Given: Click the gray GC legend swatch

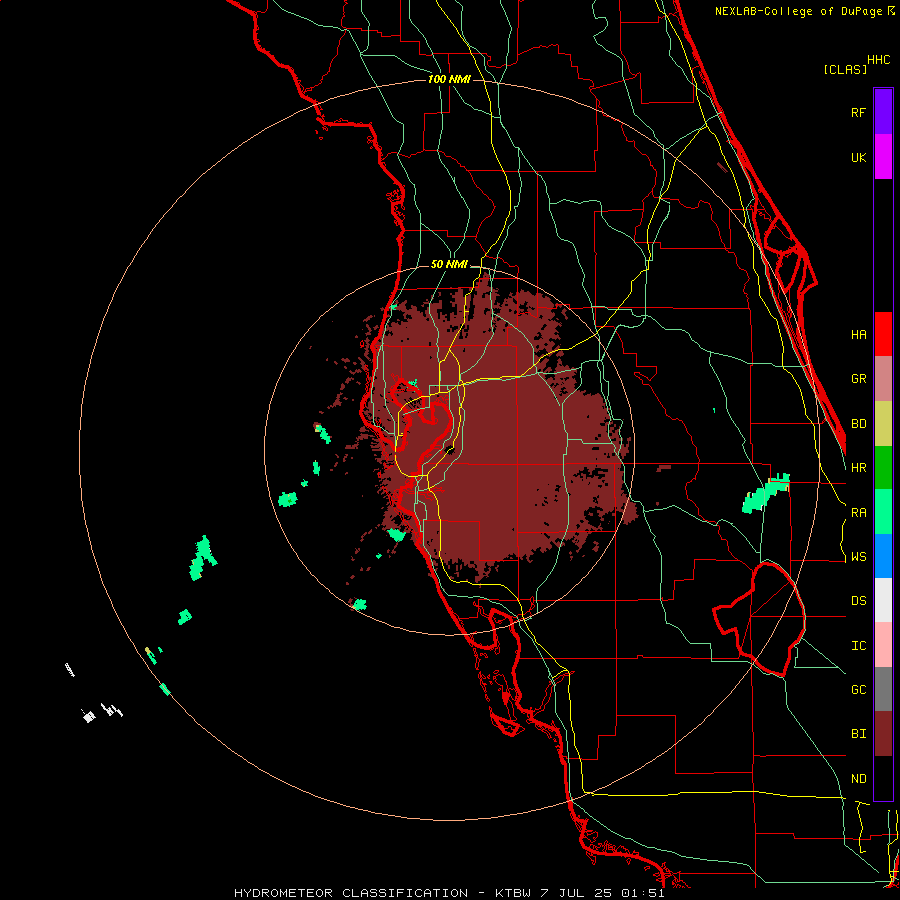Looking at the screenshot, I should pos(883,689).
